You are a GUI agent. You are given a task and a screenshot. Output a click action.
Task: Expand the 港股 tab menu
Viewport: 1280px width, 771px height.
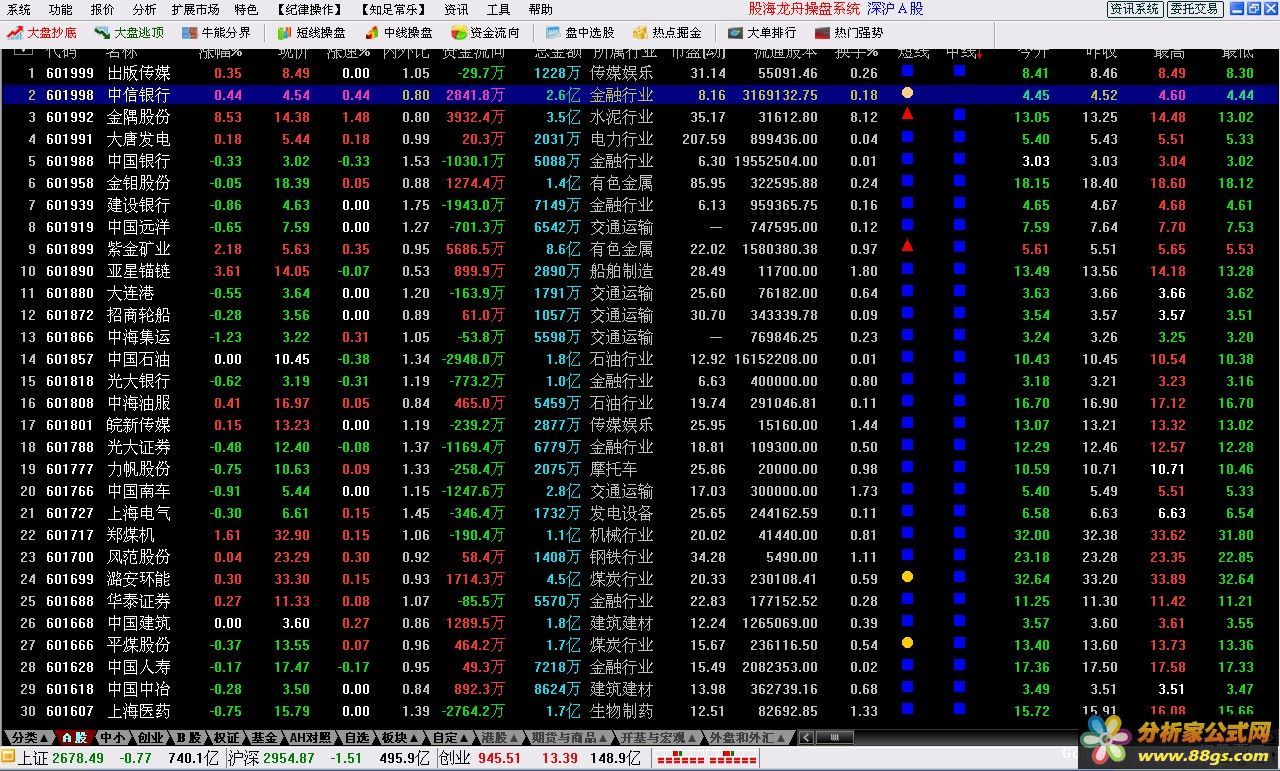tap(500, 737)
